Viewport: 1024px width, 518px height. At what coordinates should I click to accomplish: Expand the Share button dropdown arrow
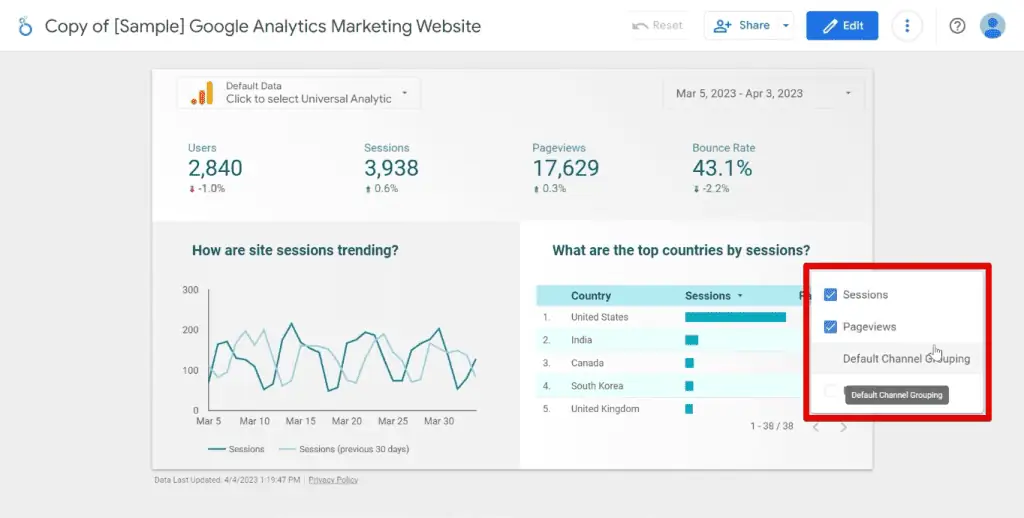pyautogui.click(x=786, y=26)
